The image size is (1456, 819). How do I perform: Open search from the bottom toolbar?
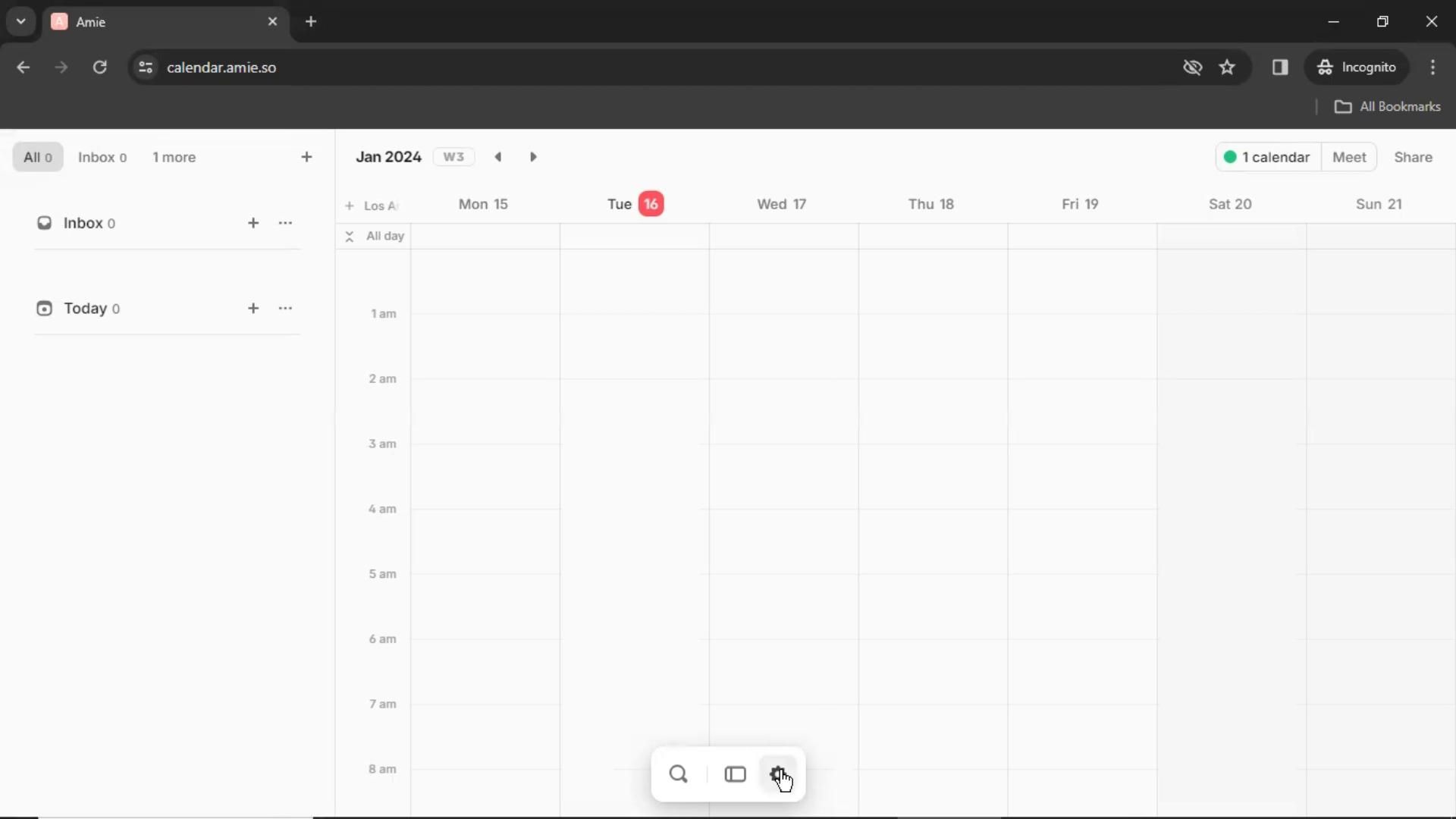click(x=678, y=774)
